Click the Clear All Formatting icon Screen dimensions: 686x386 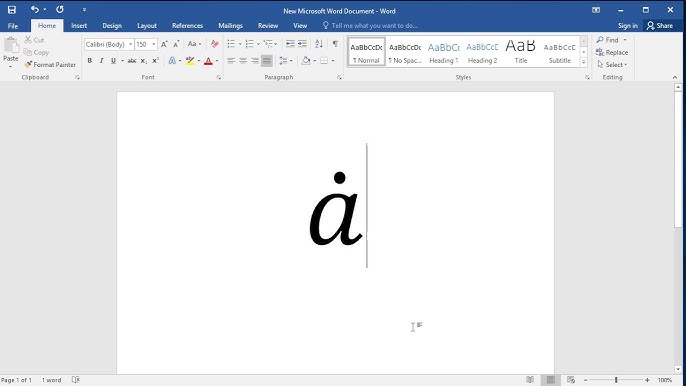click(x=214, y=44)
